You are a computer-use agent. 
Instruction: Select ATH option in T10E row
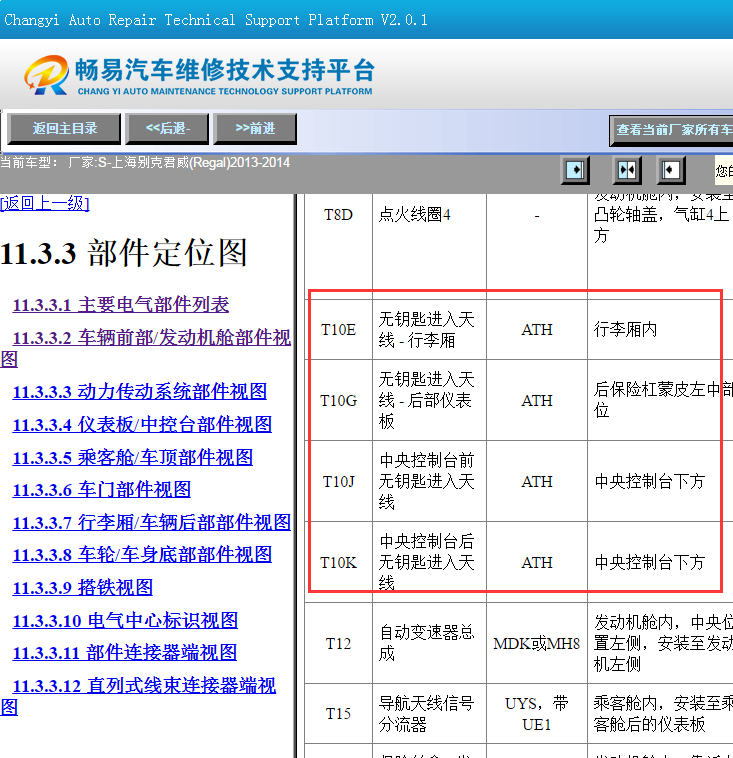coord(537,330)
